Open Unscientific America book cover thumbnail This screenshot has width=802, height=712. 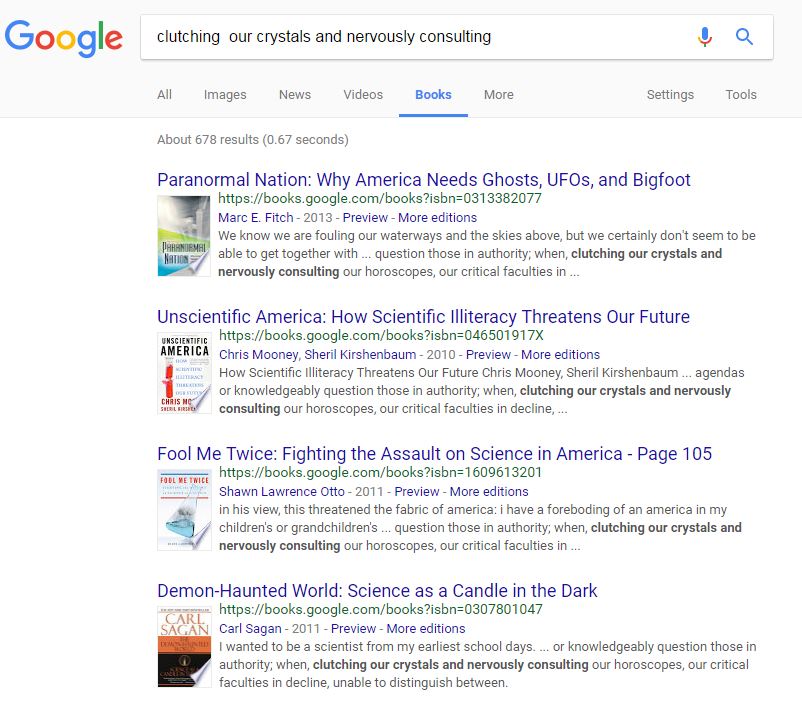click(x=184, y=373)
